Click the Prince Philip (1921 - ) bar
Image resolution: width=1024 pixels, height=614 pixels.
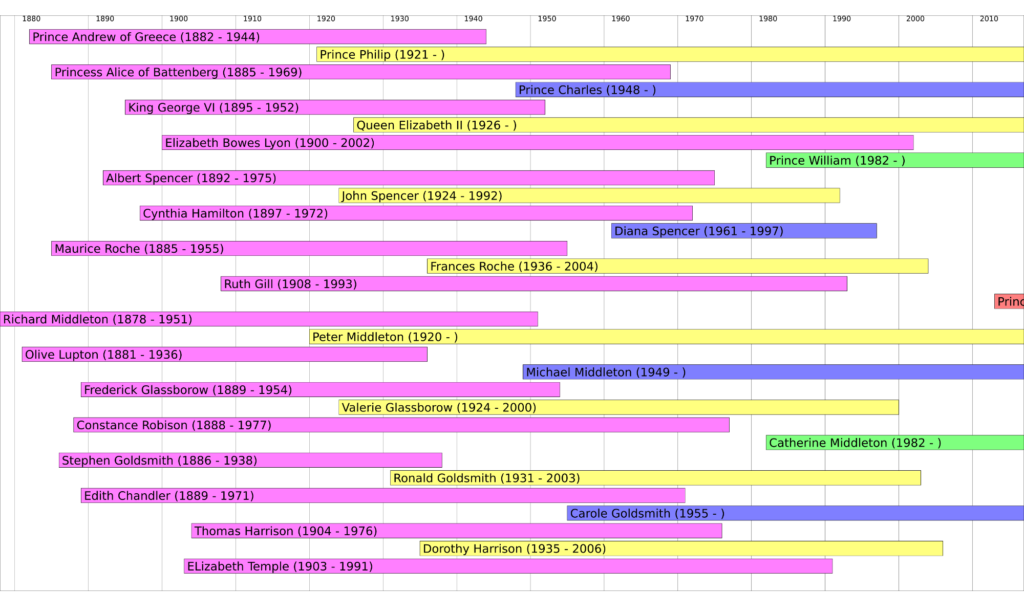click(x=670, y=54)
